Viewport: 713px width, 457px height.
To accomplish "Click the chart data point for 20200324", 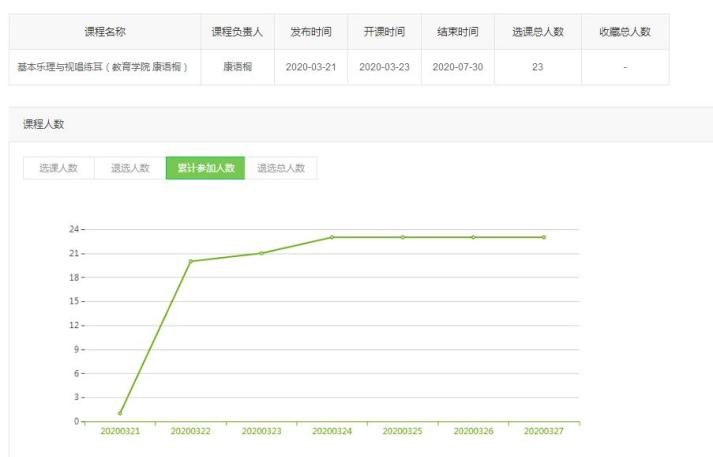I will (x=332, y=237).
